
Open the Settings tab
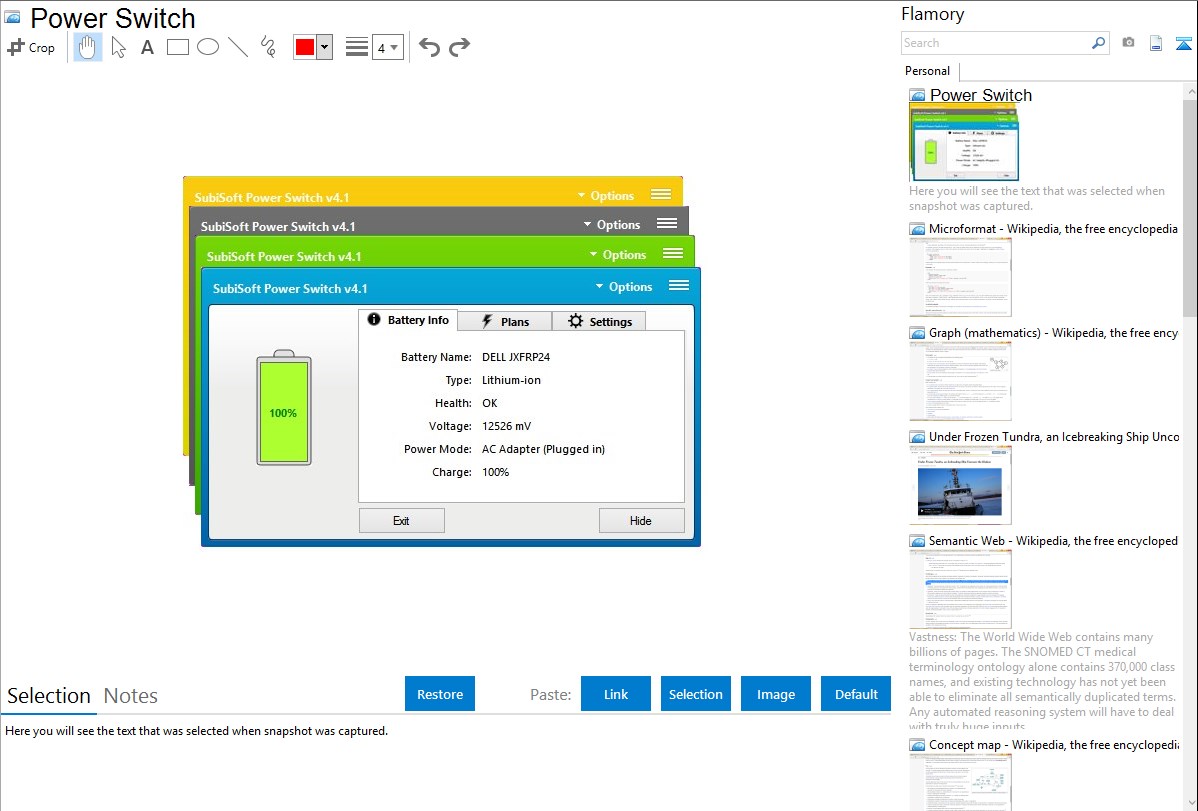[x=599, y=322]
